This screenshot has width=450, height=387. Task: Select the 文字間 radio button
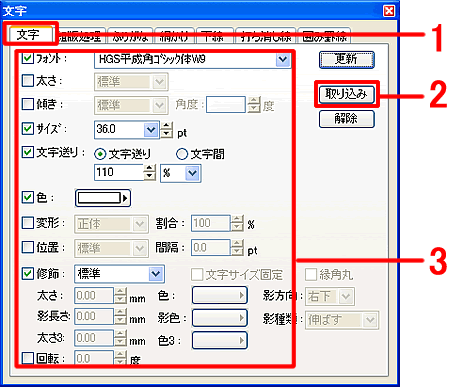182,154
